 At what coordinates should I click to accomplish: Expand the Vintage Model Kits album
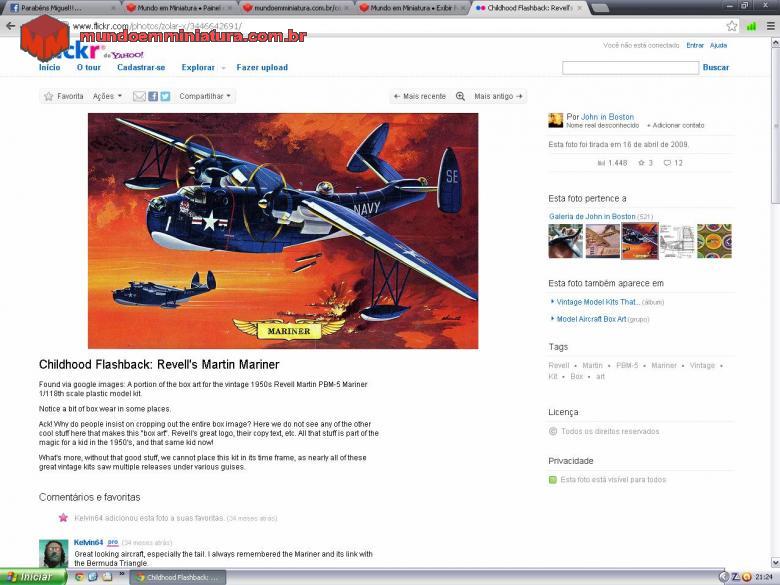pos(598,301)
